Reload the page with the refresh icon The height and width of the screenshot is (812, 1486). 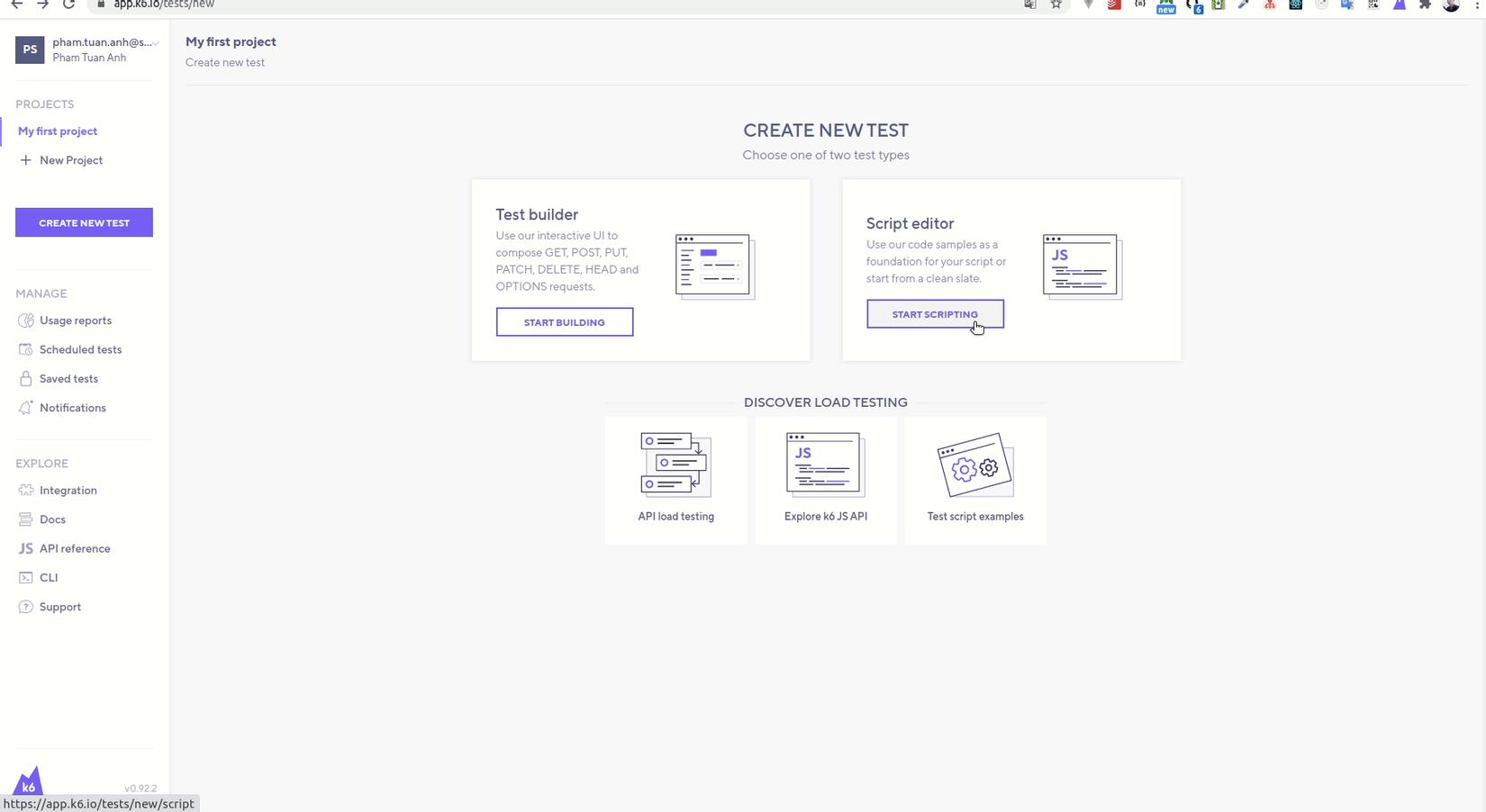[x=68, y=5]
